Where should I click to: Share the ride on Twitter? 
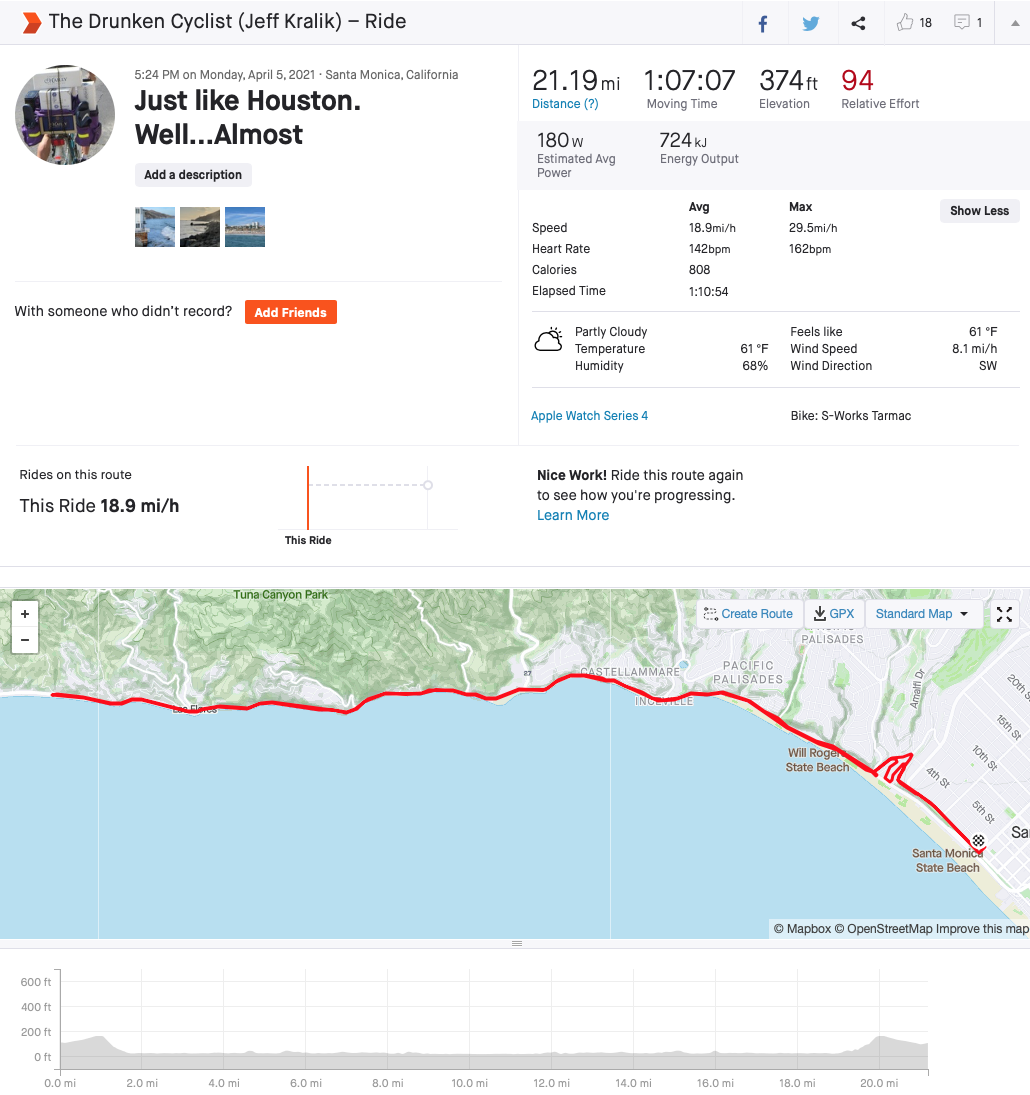810,23
